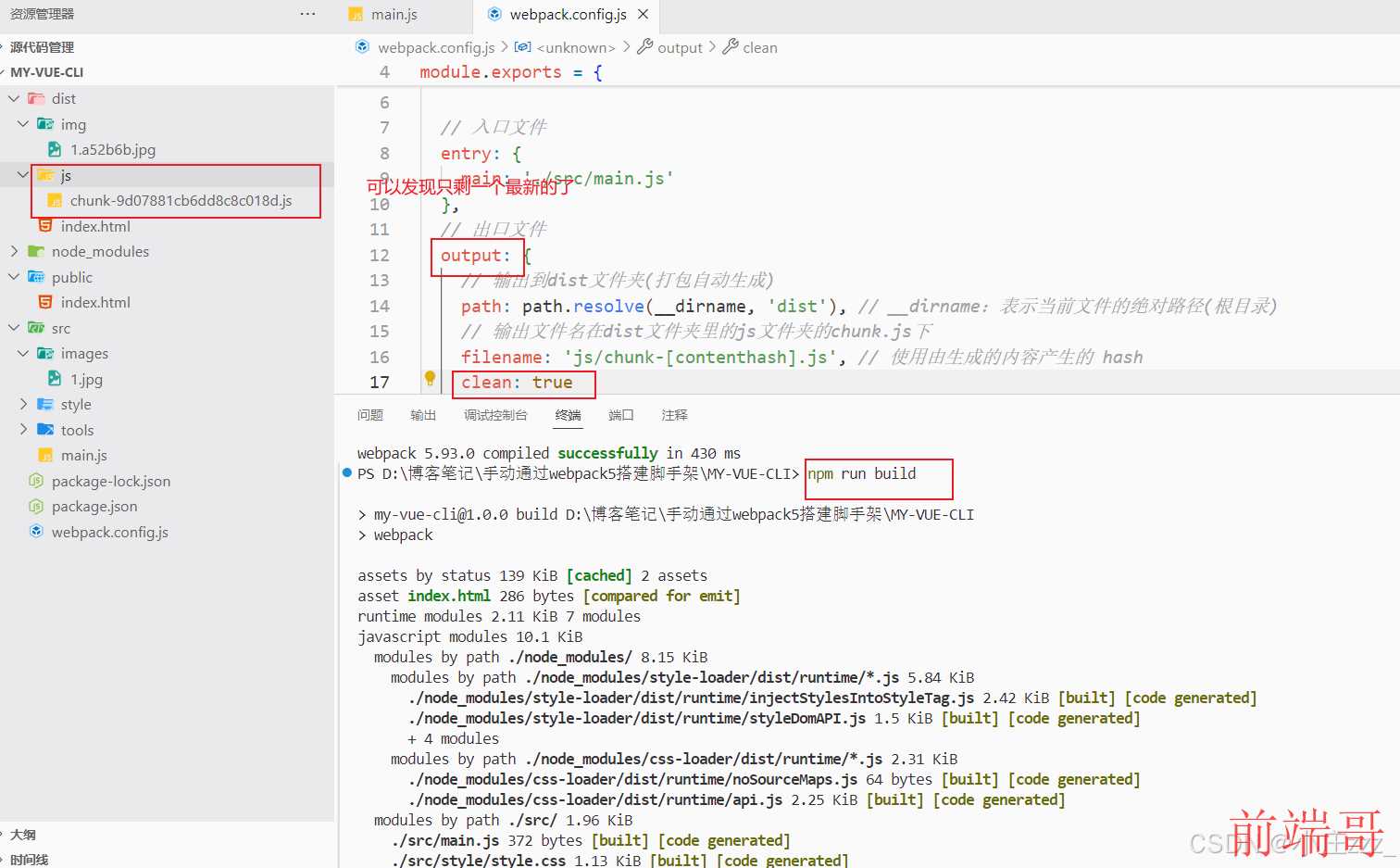Collapse the src folder chevron
The image size is (1400, 868).
click(14, 328)
